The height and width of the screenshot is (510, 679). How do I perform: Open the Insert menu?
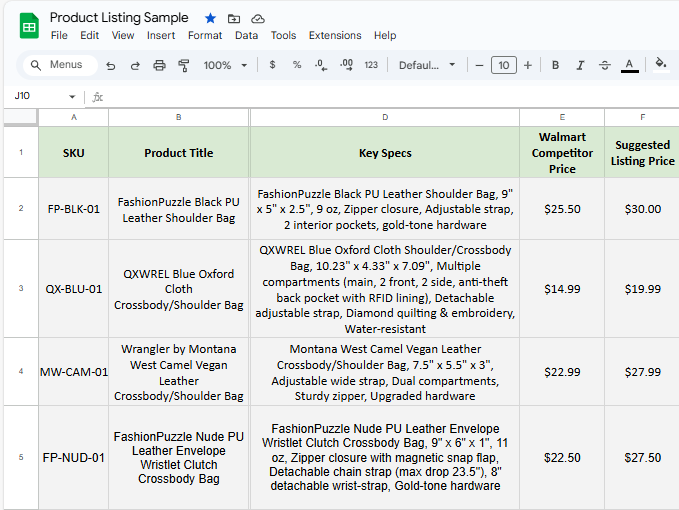tap(161, 36)
